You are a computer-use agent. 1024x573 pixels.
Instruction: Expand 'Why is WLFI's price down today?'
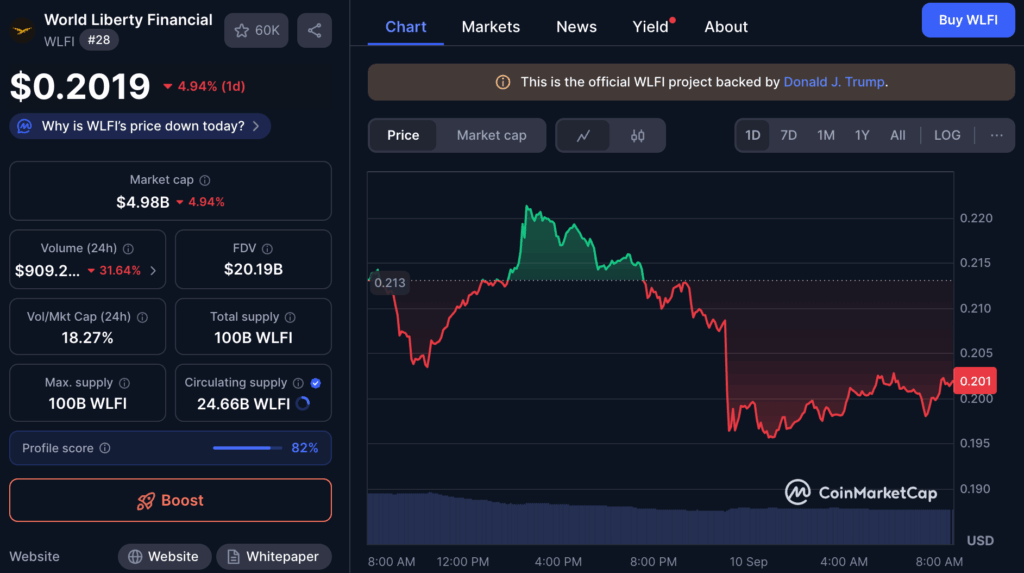[x=140, y=126]
